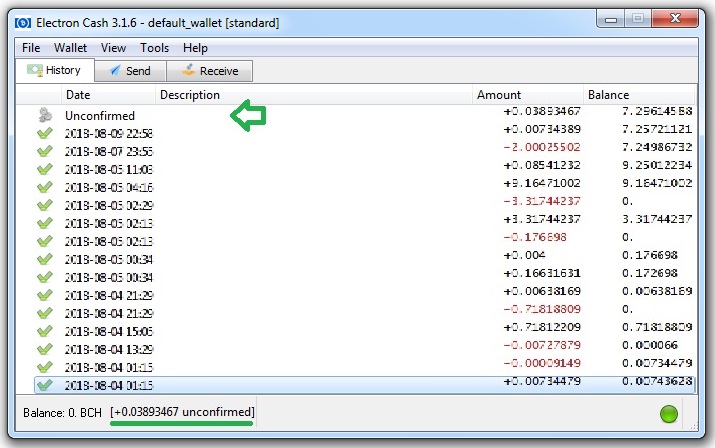Click the checkmark on the highlighted +0.00734479 row
The width and height of the screenshot is (715, 448).
(45, 385)
